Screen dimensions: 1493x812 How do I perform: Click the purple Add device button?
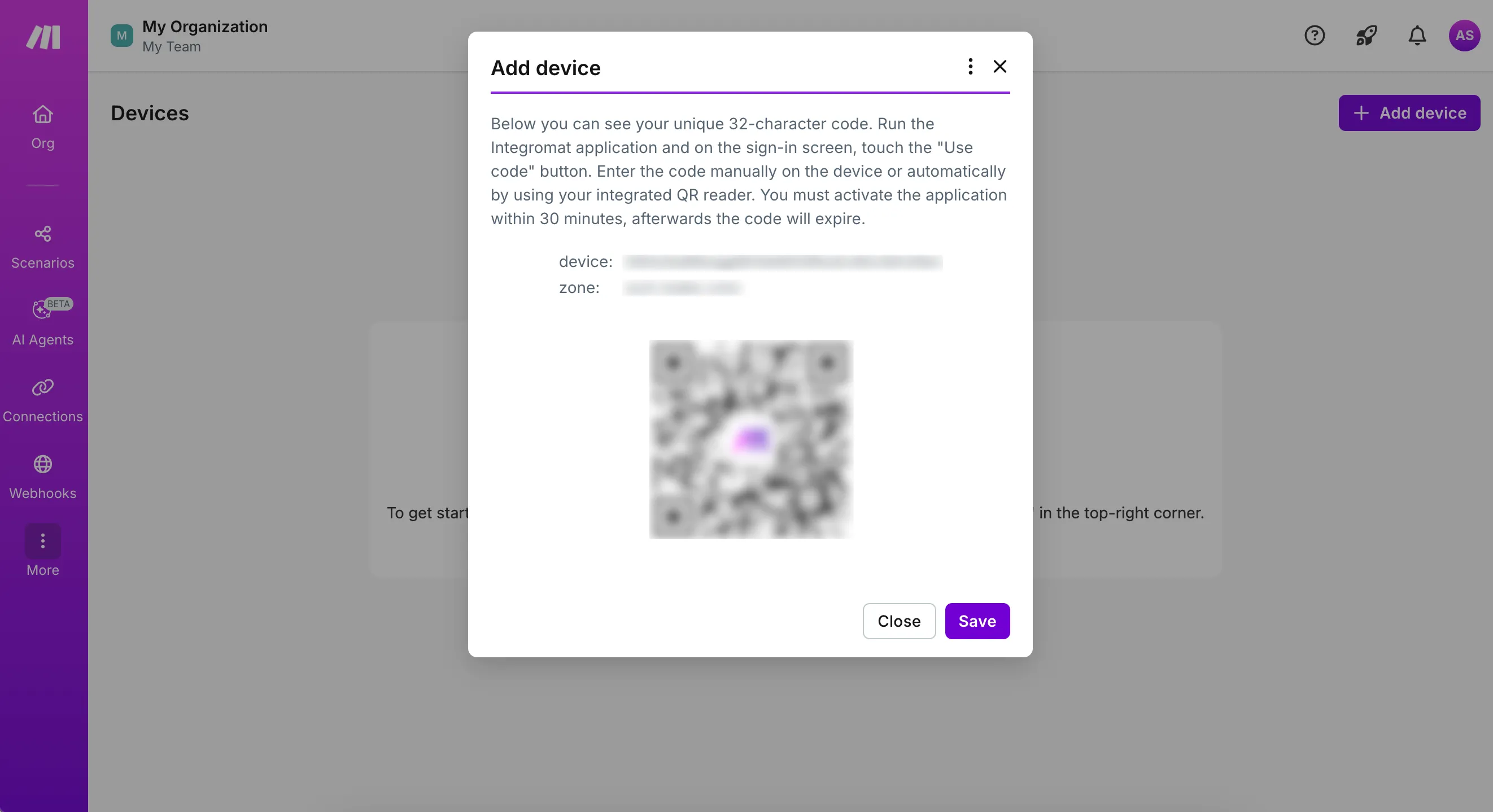point(1409,113)
